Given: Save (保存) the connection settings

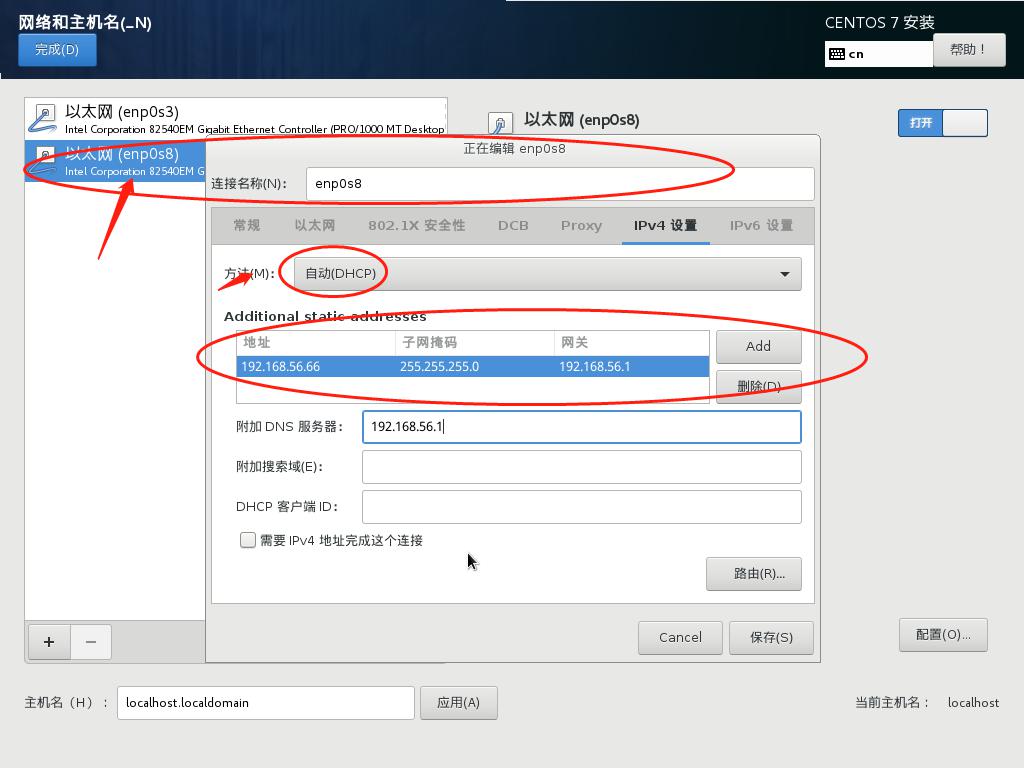Looking at the screenshot, I should click(x=771, y=637).
